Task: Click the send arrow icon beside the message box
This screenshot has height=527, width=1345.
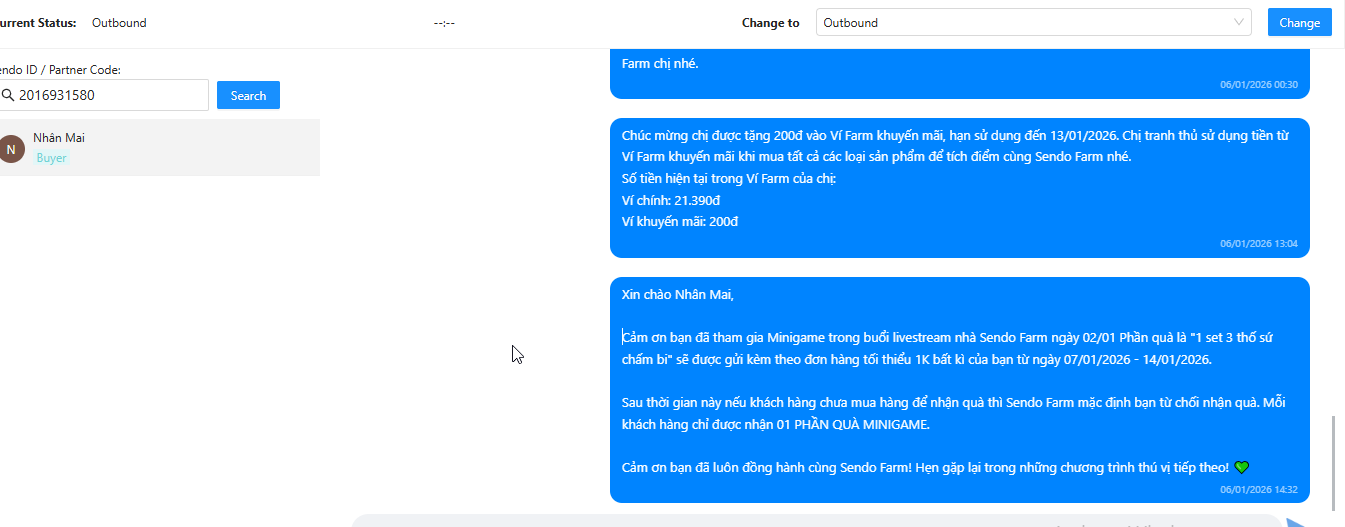Action: pyautogui.click(x=1297, y=522)
